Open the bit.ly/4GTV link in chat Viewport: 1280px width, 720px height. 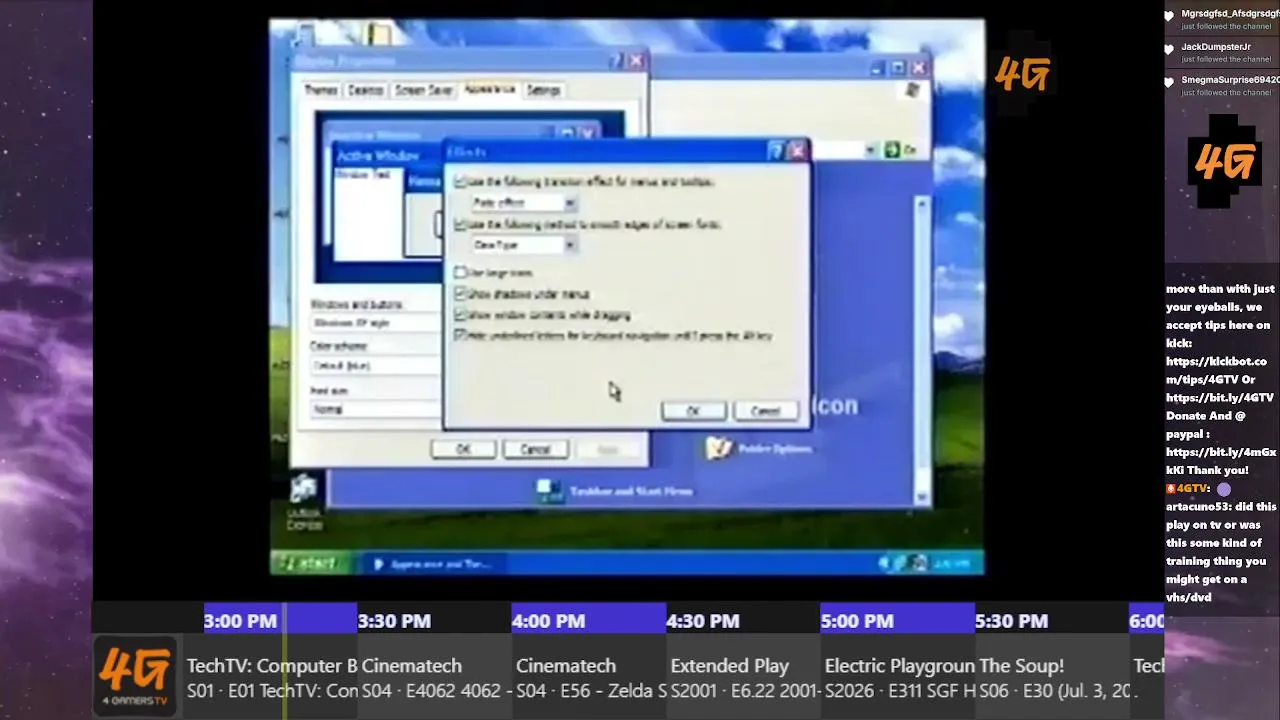pyautogui.click(x=1220, y=397)
